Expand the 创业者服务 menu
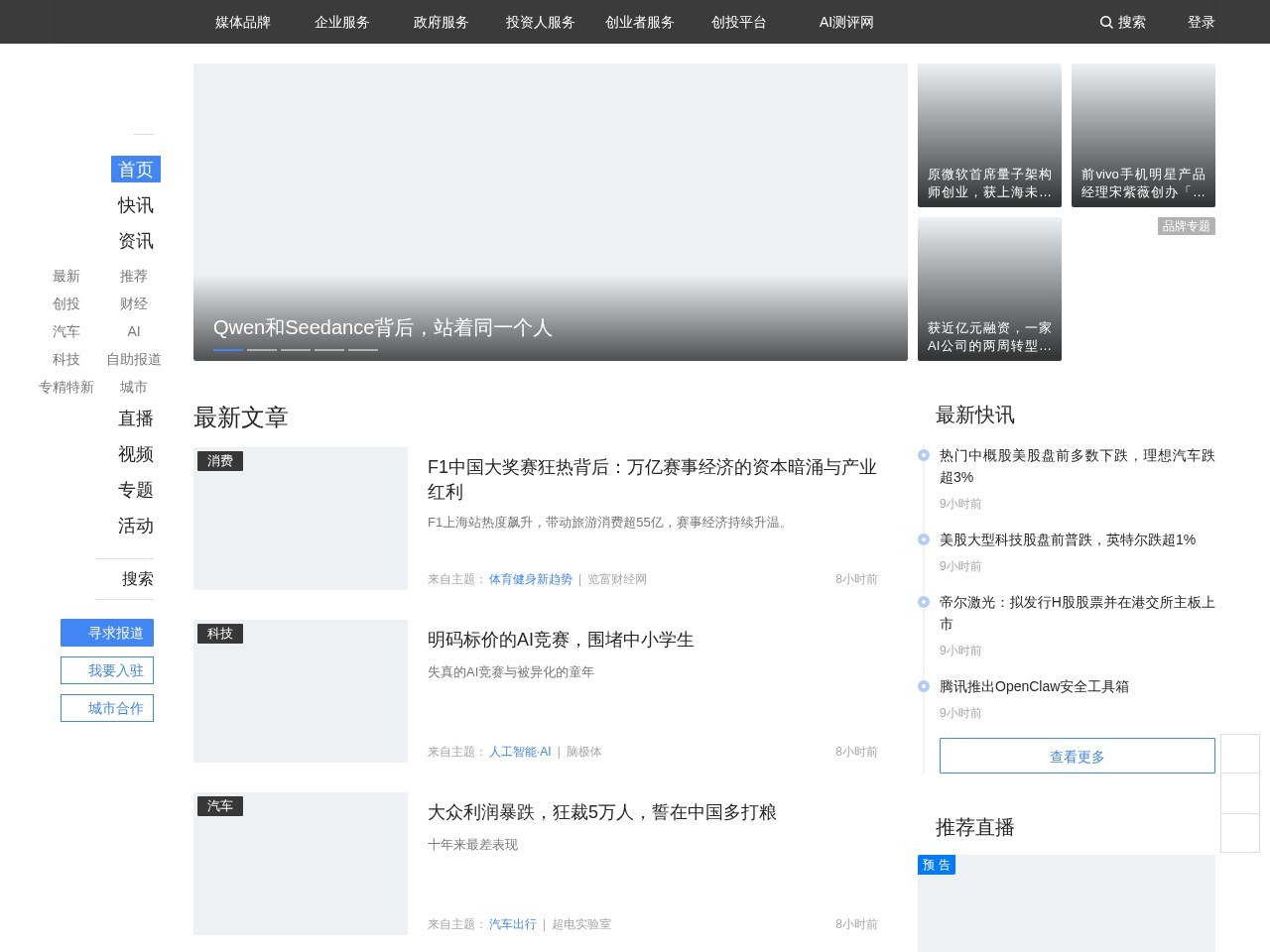Screen dimensions: 1270x952 [639, 22]
